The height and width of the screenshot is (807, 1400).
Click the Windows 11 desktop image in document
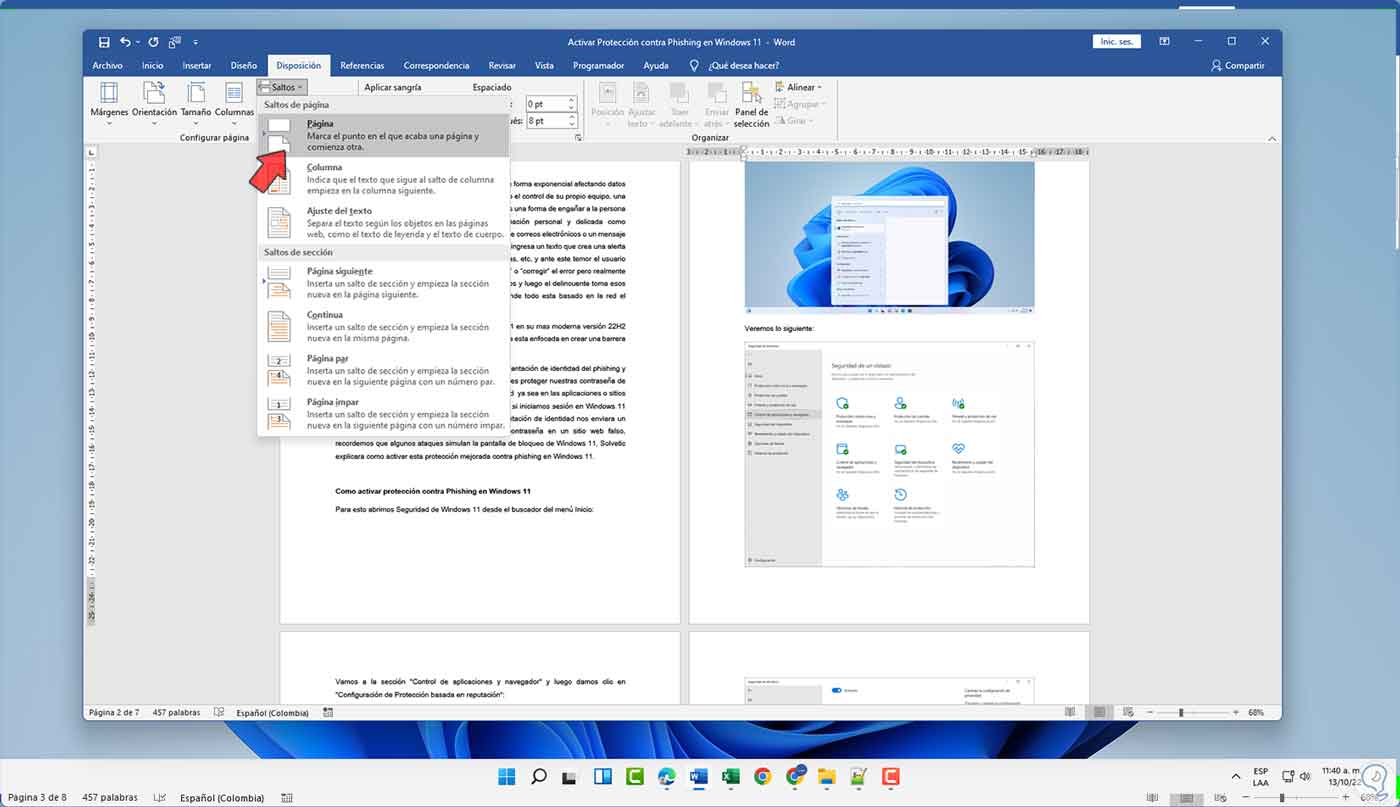[889, 237]
